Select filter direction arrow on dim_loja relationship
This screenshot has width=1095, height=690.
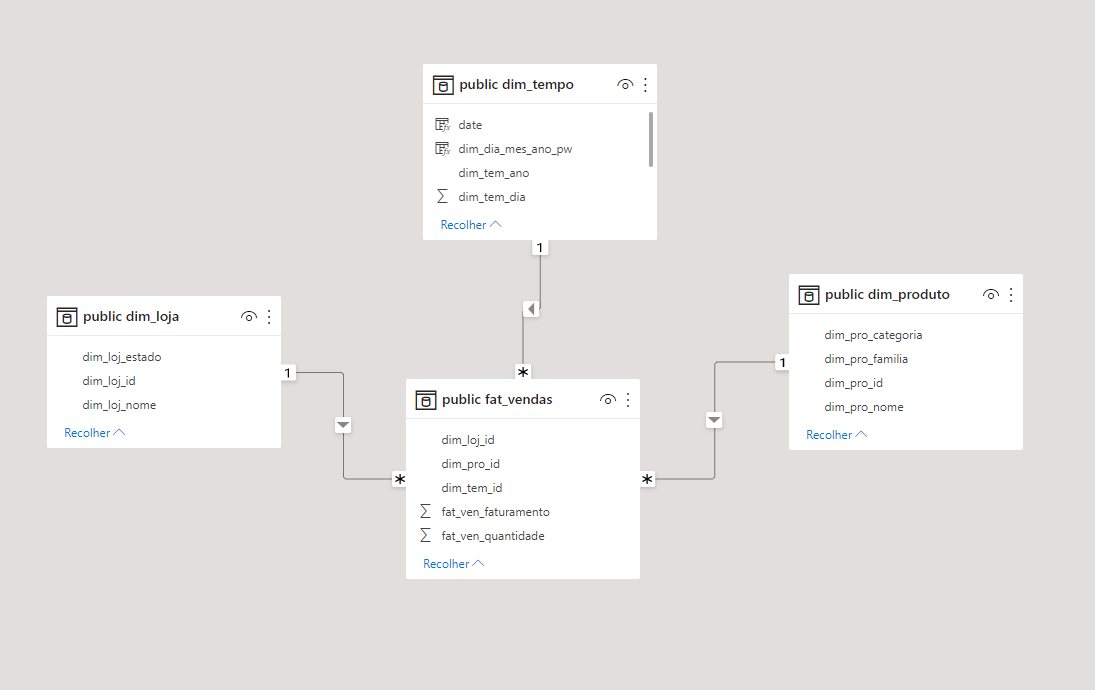point(343,425)
